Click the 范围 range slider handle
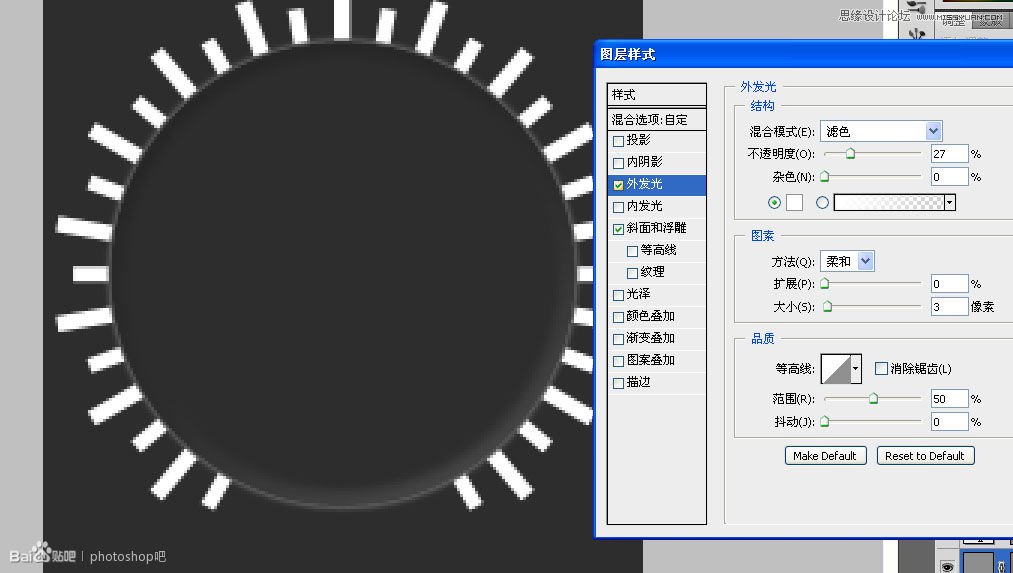Screen dimensions: 1013x573 coord(873,399)
